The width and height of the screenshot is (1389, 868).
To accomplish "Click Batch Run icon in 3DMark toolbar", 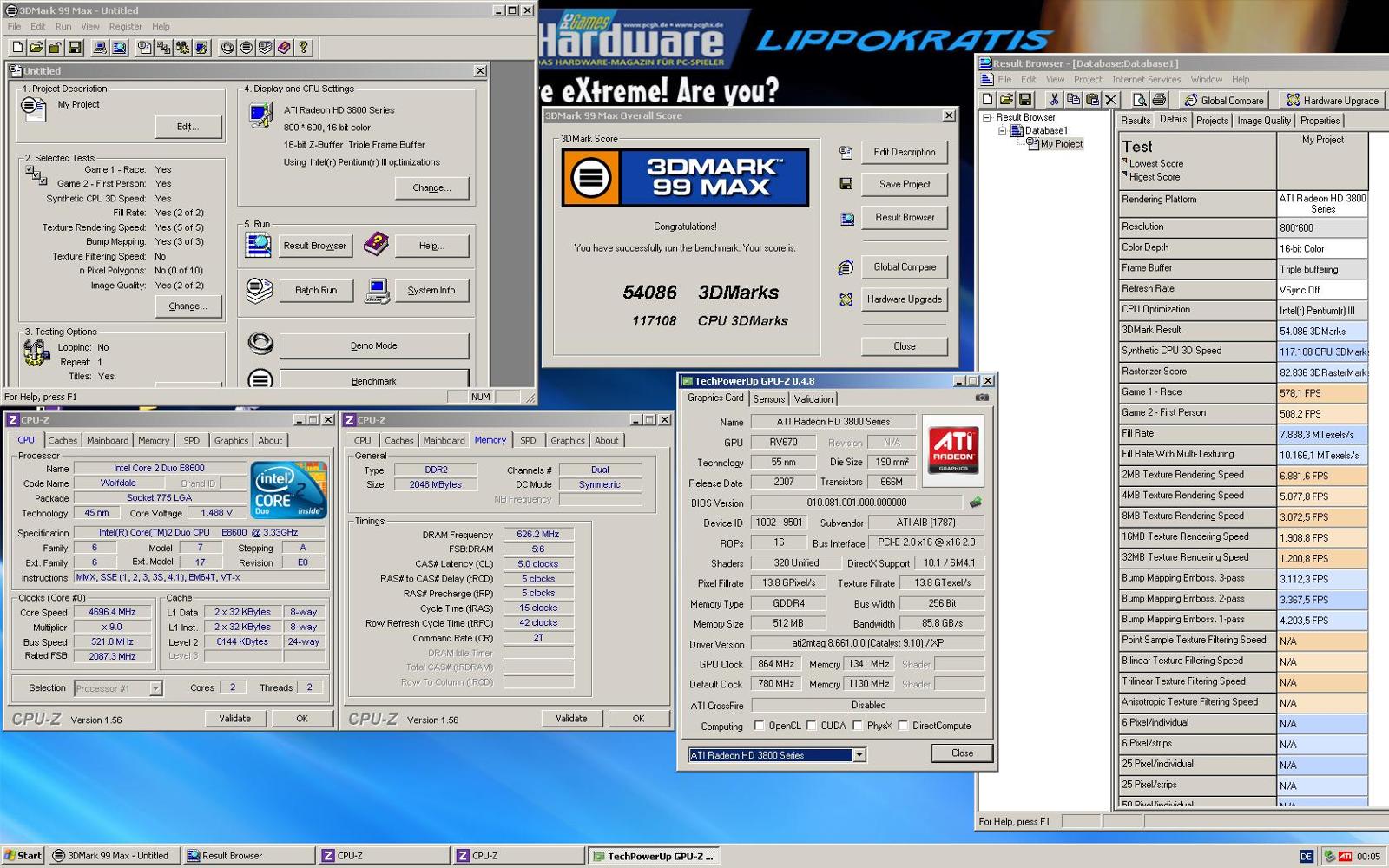I will 265,48.
